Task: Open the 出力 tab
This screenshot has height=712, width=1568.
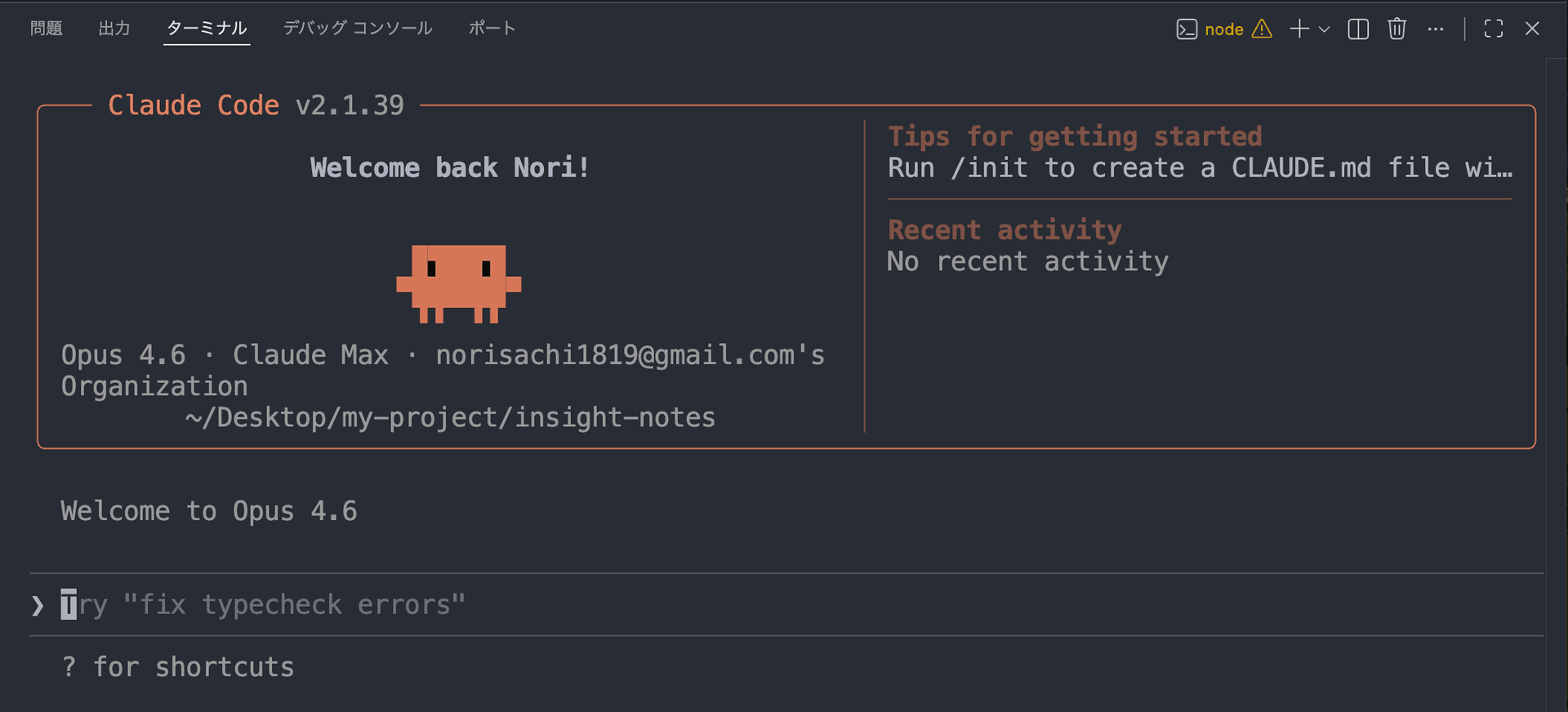Action: tap(114, 29)
